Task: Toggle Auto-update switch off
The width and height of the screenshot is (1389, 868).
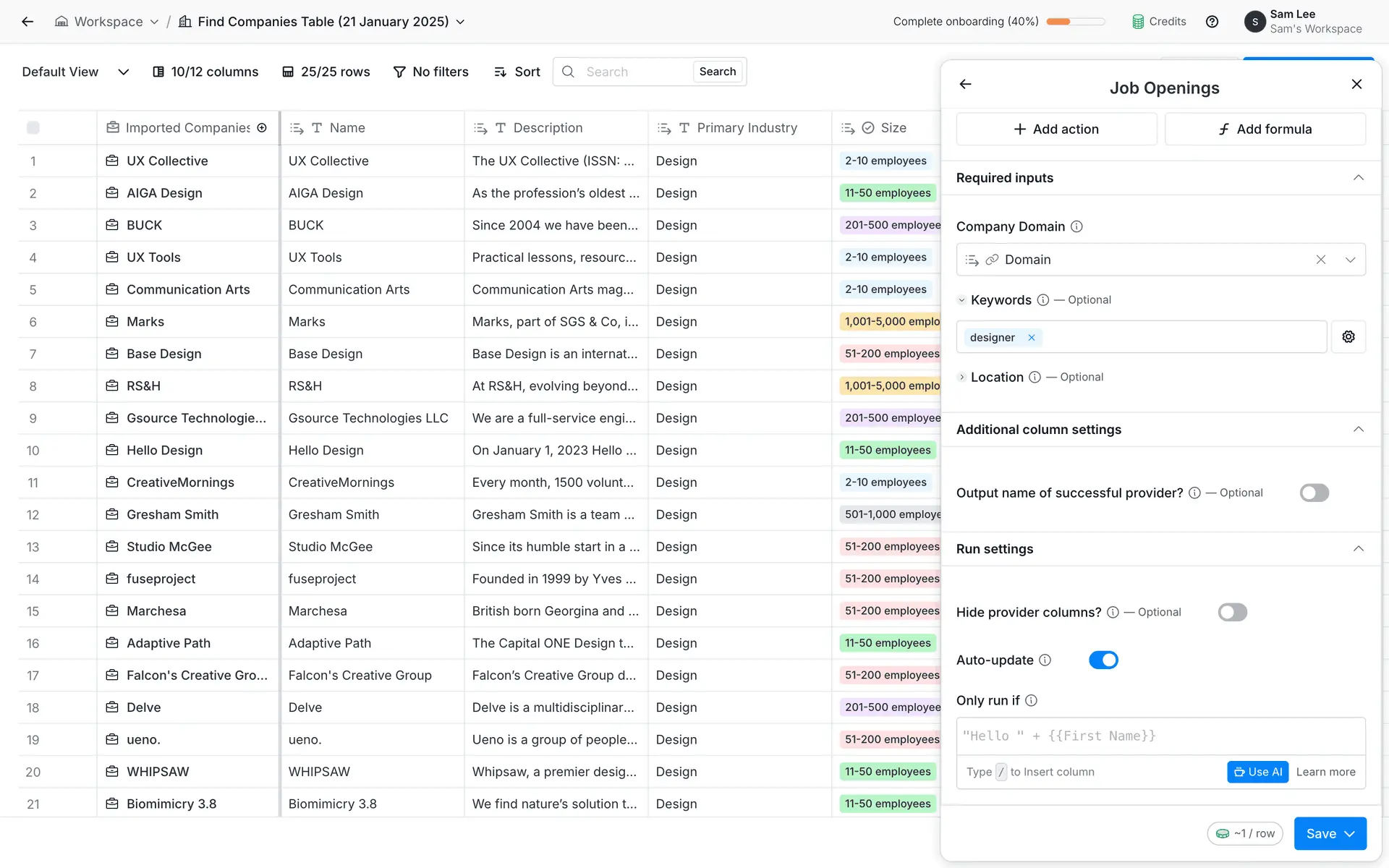Action: pyautogui.click(x=1103, y=660)
